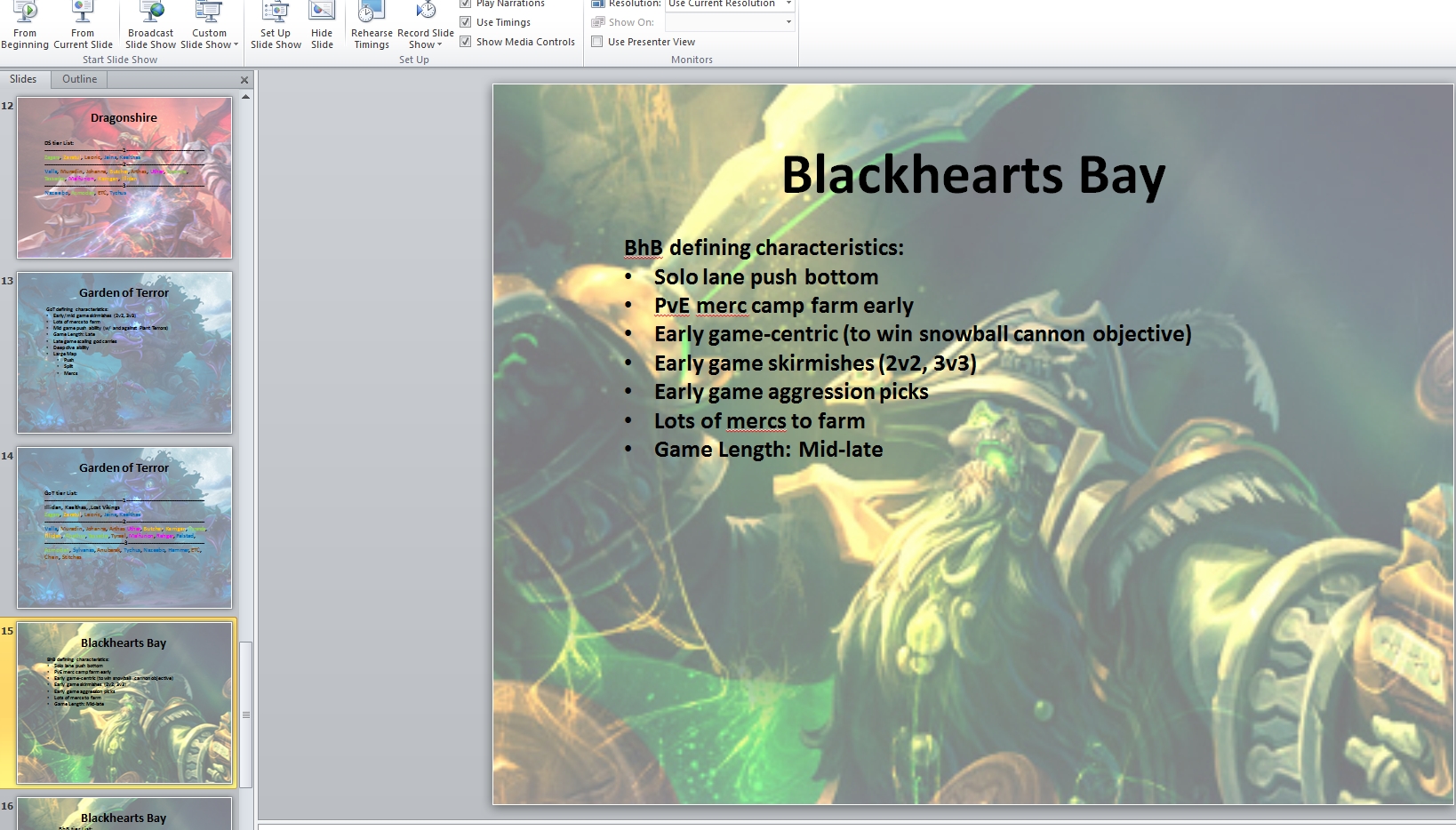Image resolution: width=1456 pixels, height=830 pixels.
Task: Start slide show From Current Slide
Action: [83, 25]
